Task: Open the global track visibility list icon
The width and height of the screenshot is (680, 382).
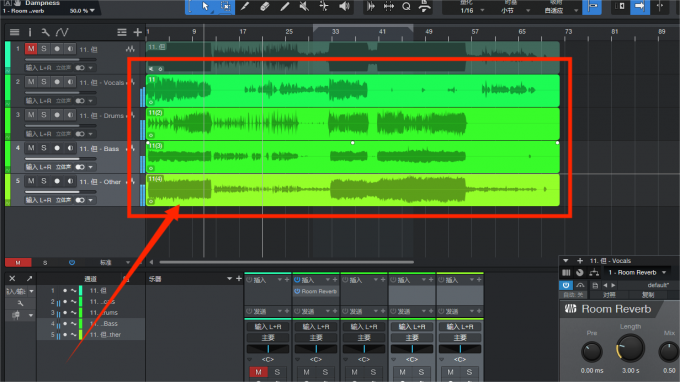Action: (x=122, y=32)
